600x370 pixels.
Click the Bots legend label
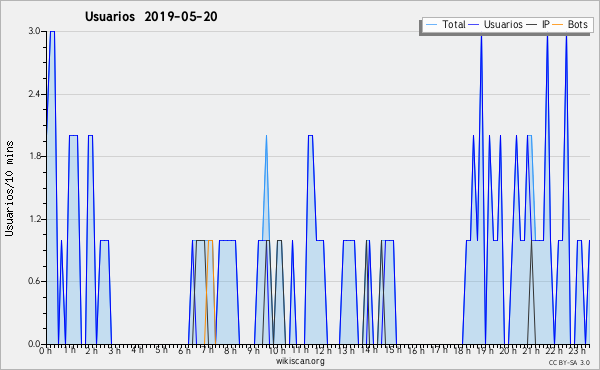577,24
